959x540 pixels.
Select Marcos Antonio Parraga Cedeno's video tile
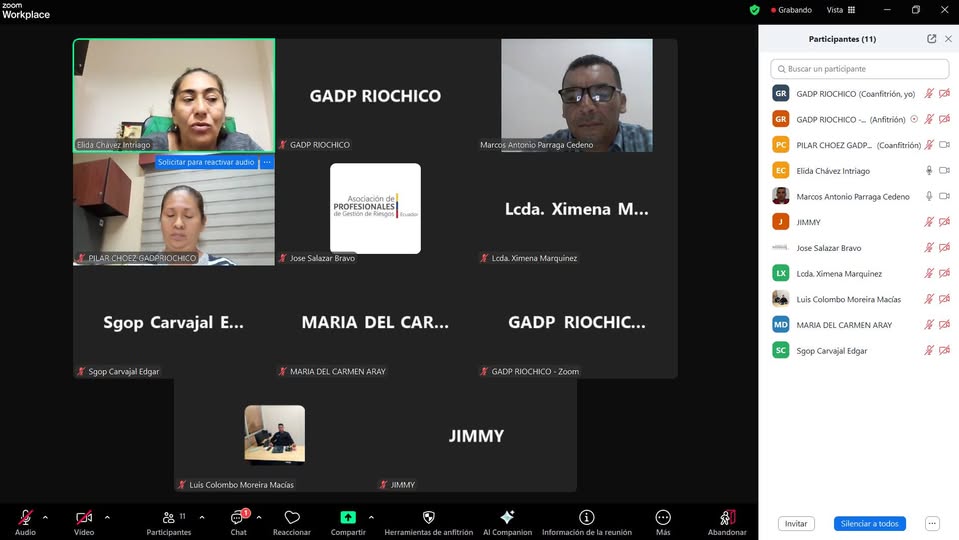click(x=576, y=95)
